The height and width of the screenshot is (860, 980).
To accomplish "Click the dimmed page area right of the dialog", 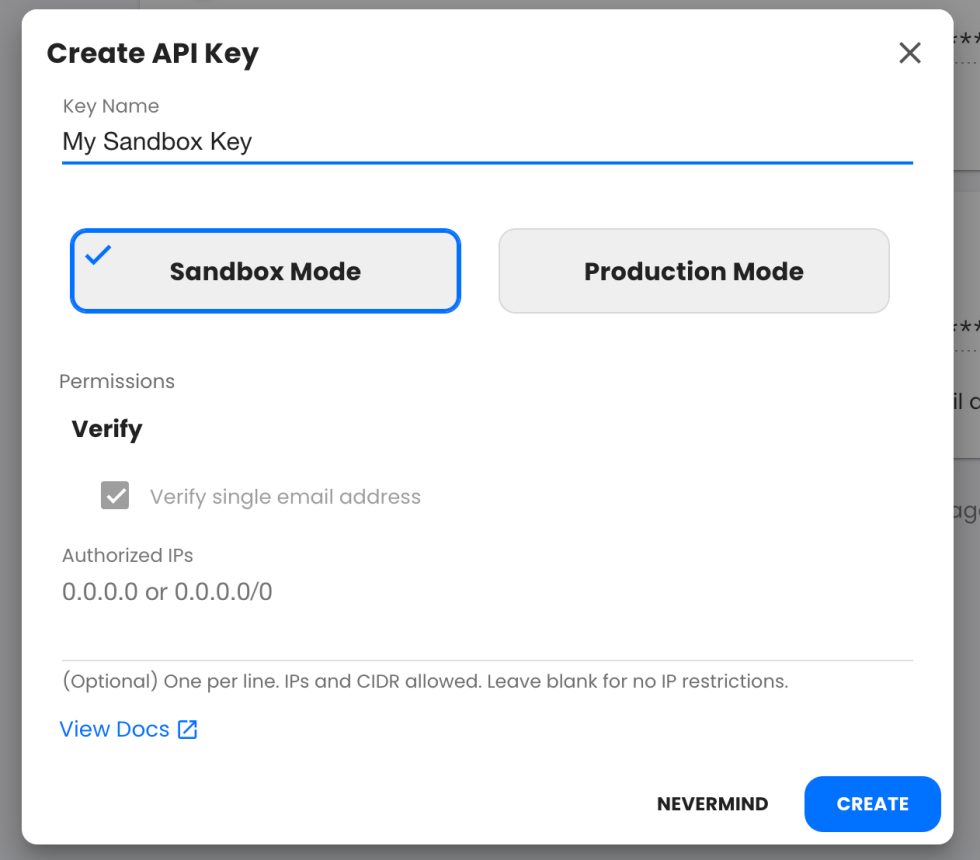I will (x=966, y=600).
